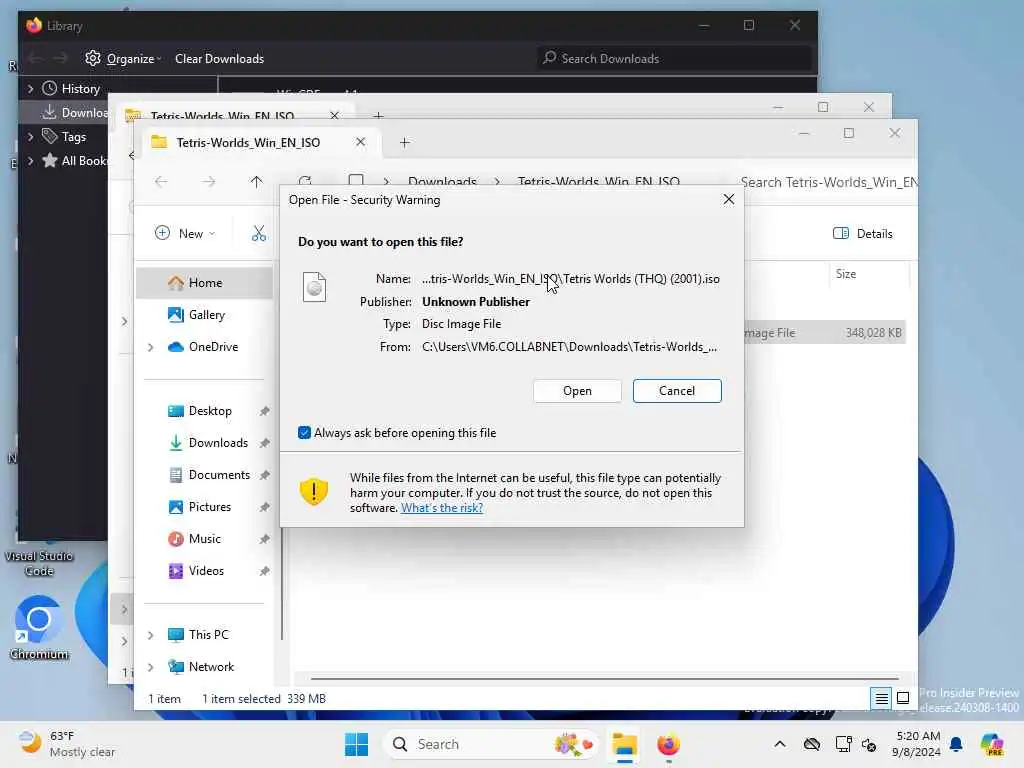Screen dimensions: 1024x768
Task: Click the yellow warning shield icon
Action: pyautogui.click(x=313, y=491)
